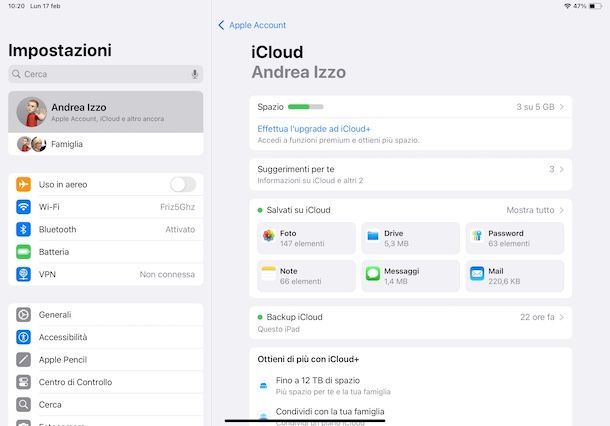Open the Note 66 elementi tile
The image size is (610, 426).
coord(306,276)
